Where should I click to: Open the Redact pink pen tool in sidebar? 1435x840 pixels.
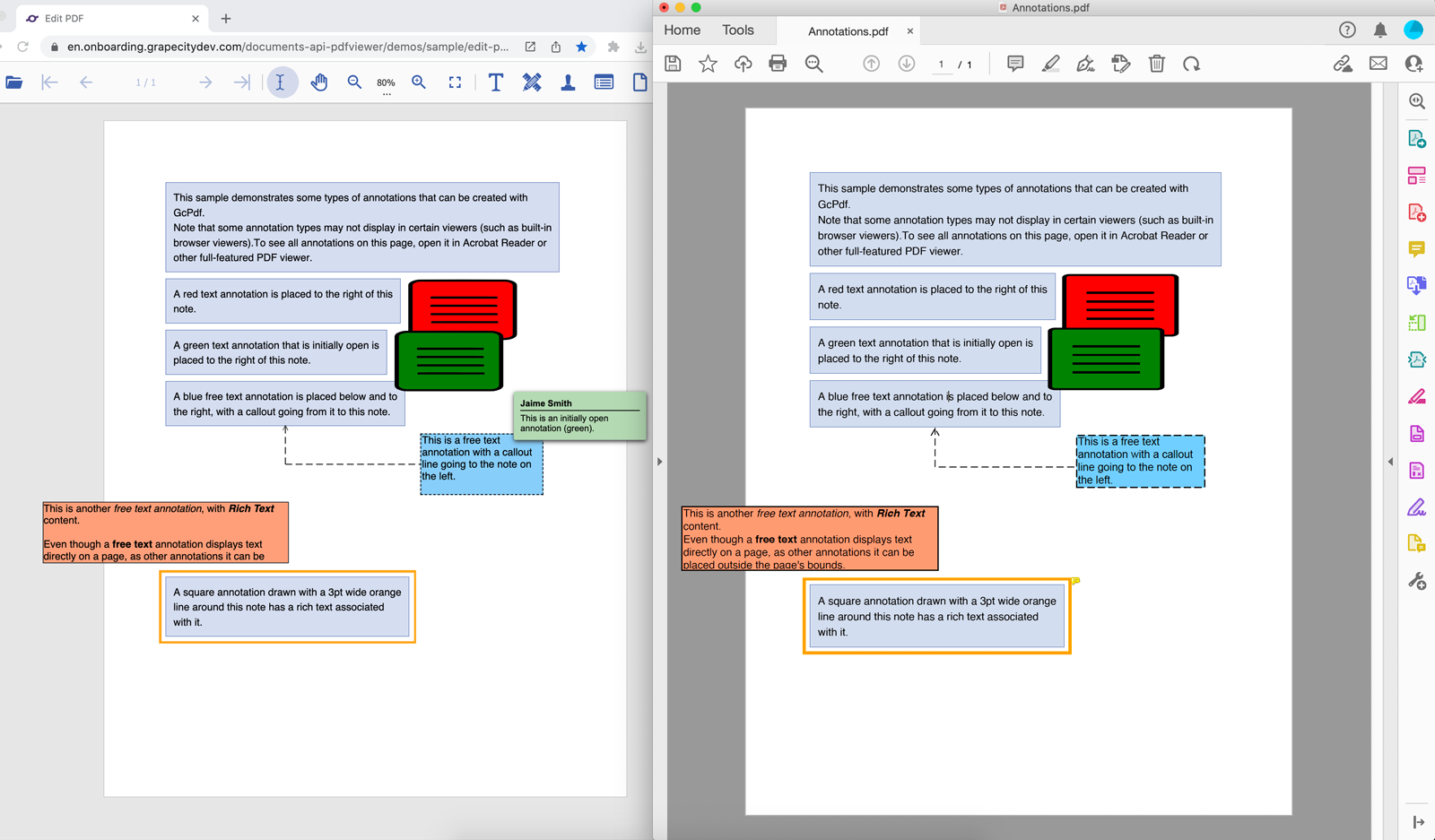[1417, 396]
